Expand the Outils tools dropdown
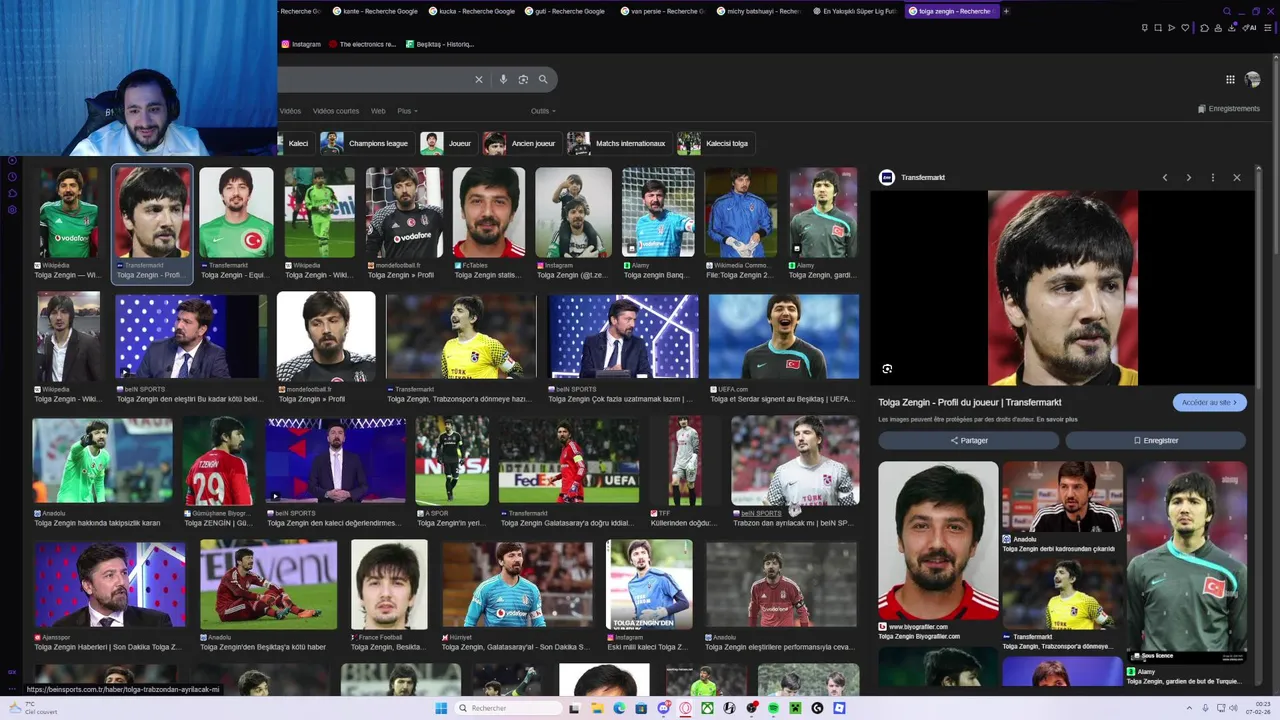The image size is (1280, 720). pyautogui.click(x=543, y=111)
